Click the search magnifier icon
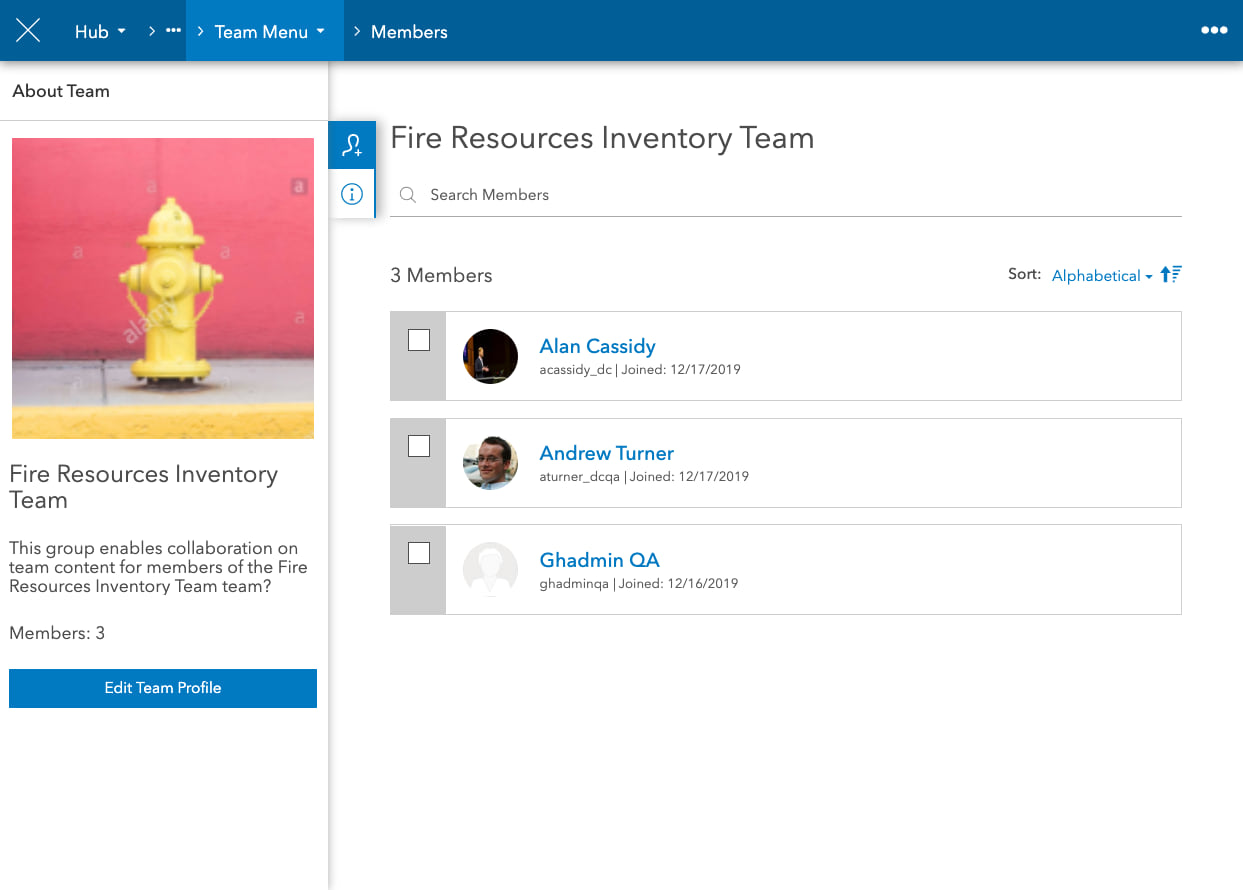1243x890 pixels. [x=407, y=194]
